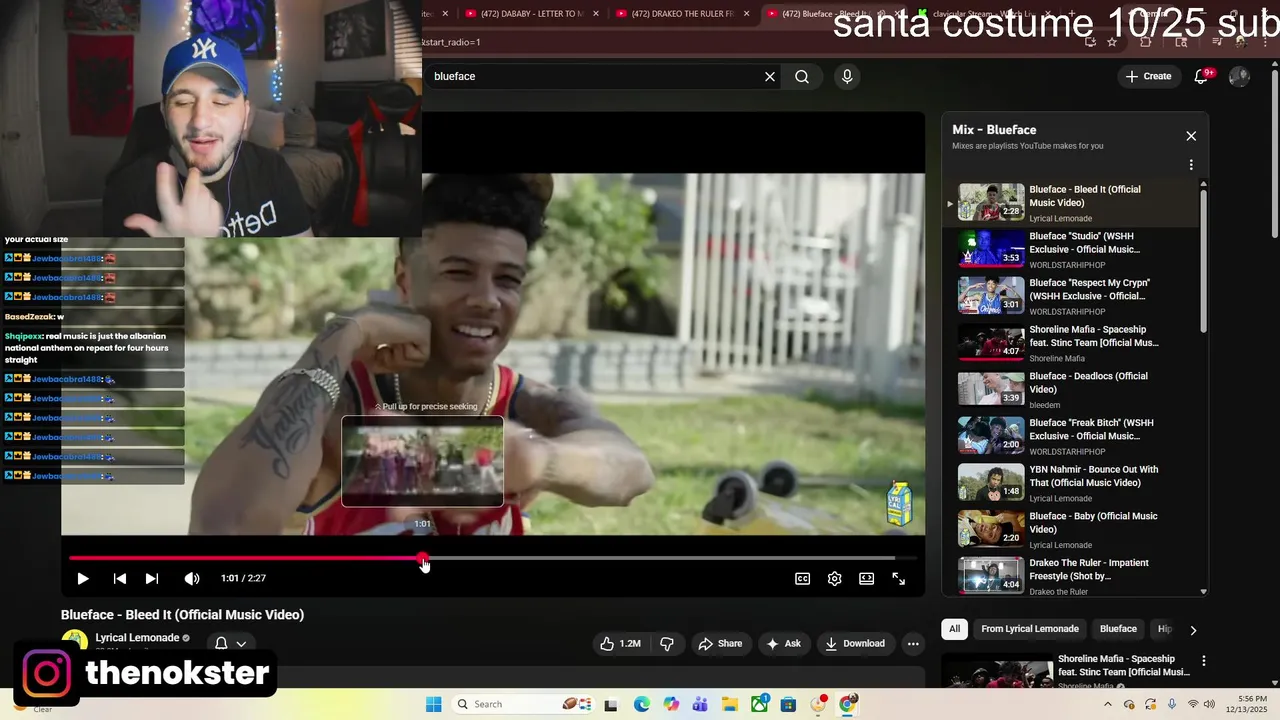This screenshot has width=1280, height=720.
Task: Show hidden system tray icons
Action: click(1107, 704)
